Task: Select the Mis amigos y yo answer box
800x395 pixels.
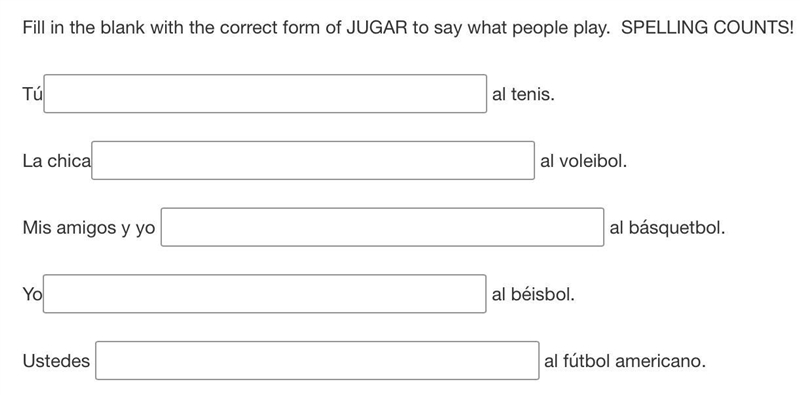Action: point(383,227)
